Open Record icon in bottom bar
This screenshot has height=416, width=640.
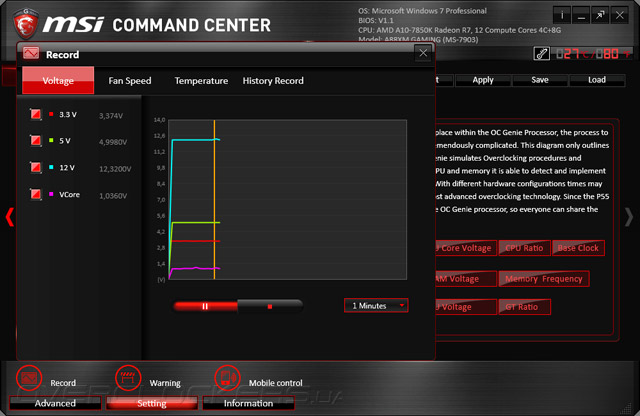tap(29, 378)
